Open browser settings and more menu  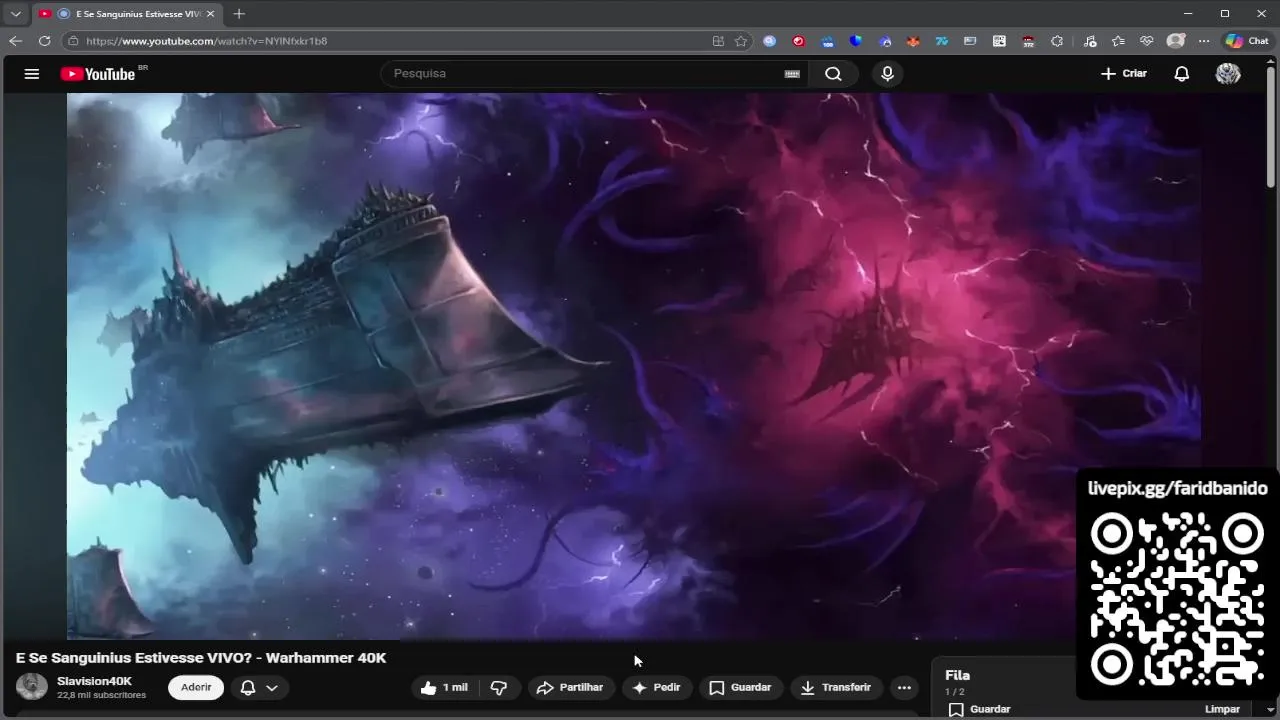click(x=1204, y=41)
